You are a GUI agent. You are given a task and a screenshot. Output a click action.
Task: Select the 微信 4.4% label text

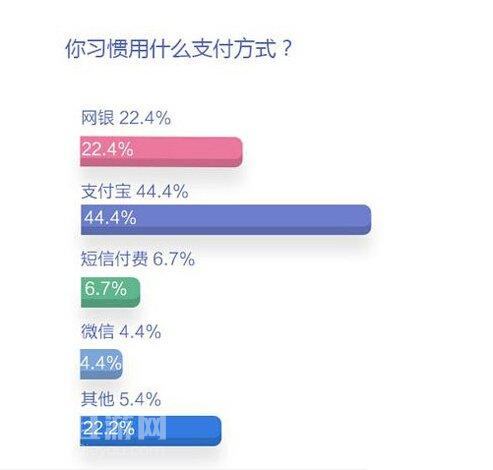tap(121, 332)
